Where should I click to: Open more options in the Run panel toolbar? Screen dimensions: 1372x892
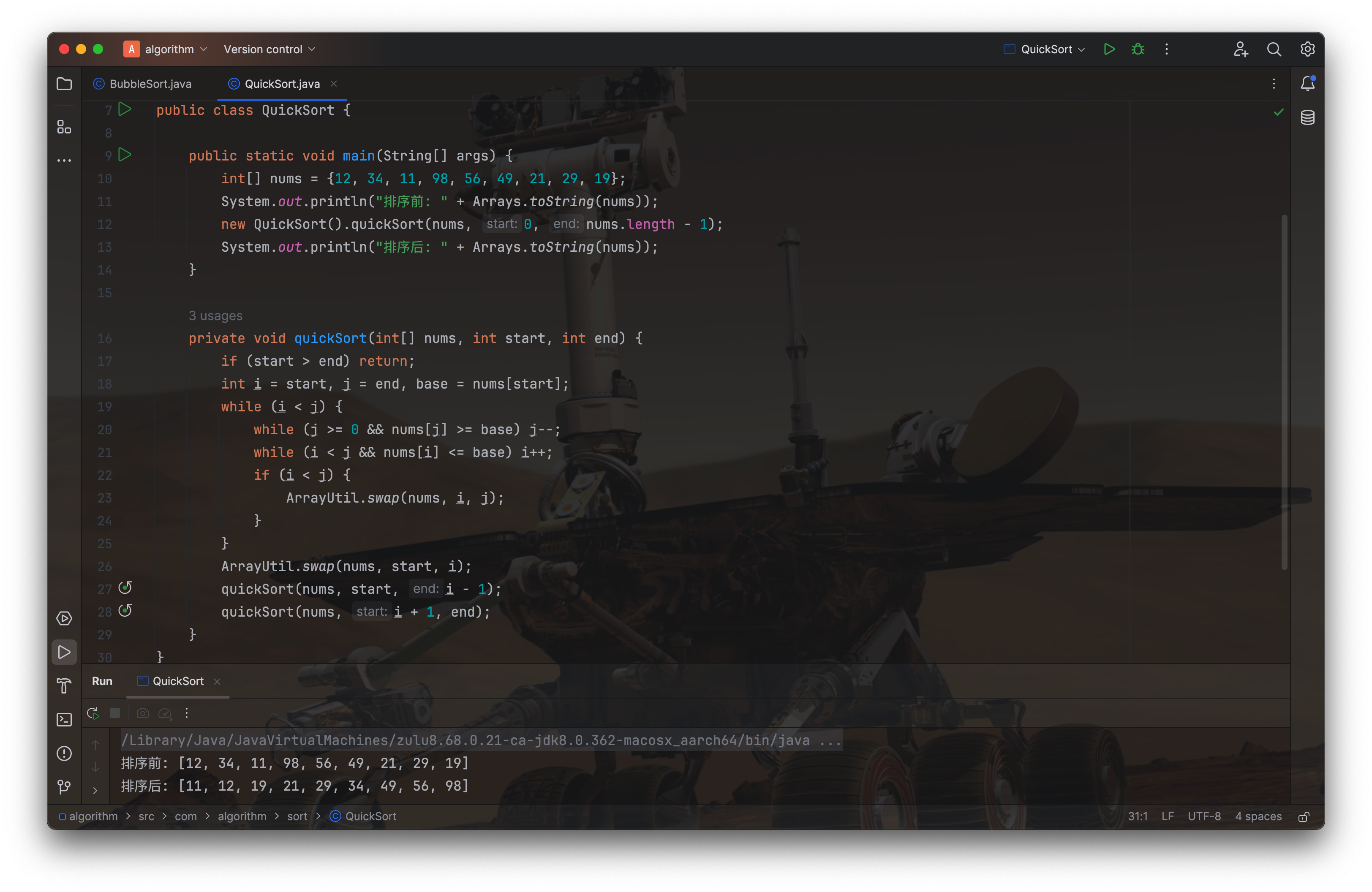pos(187,713)
